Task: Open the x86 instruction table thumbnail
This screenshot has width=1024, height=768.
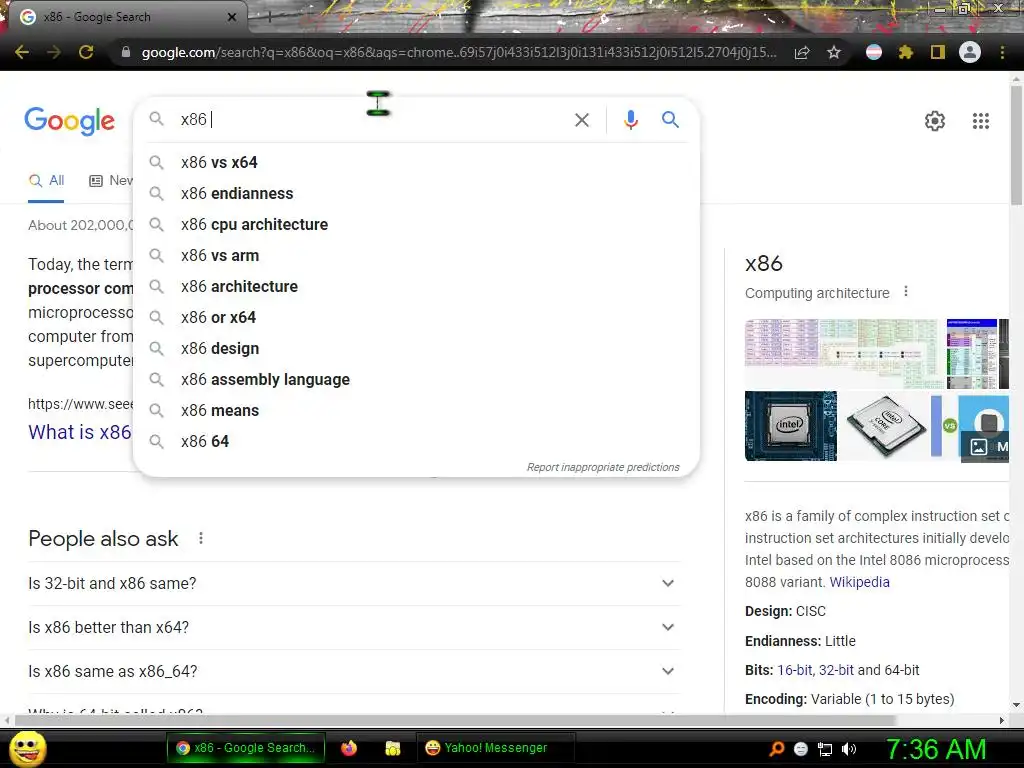Action: [x=844, y=354]
